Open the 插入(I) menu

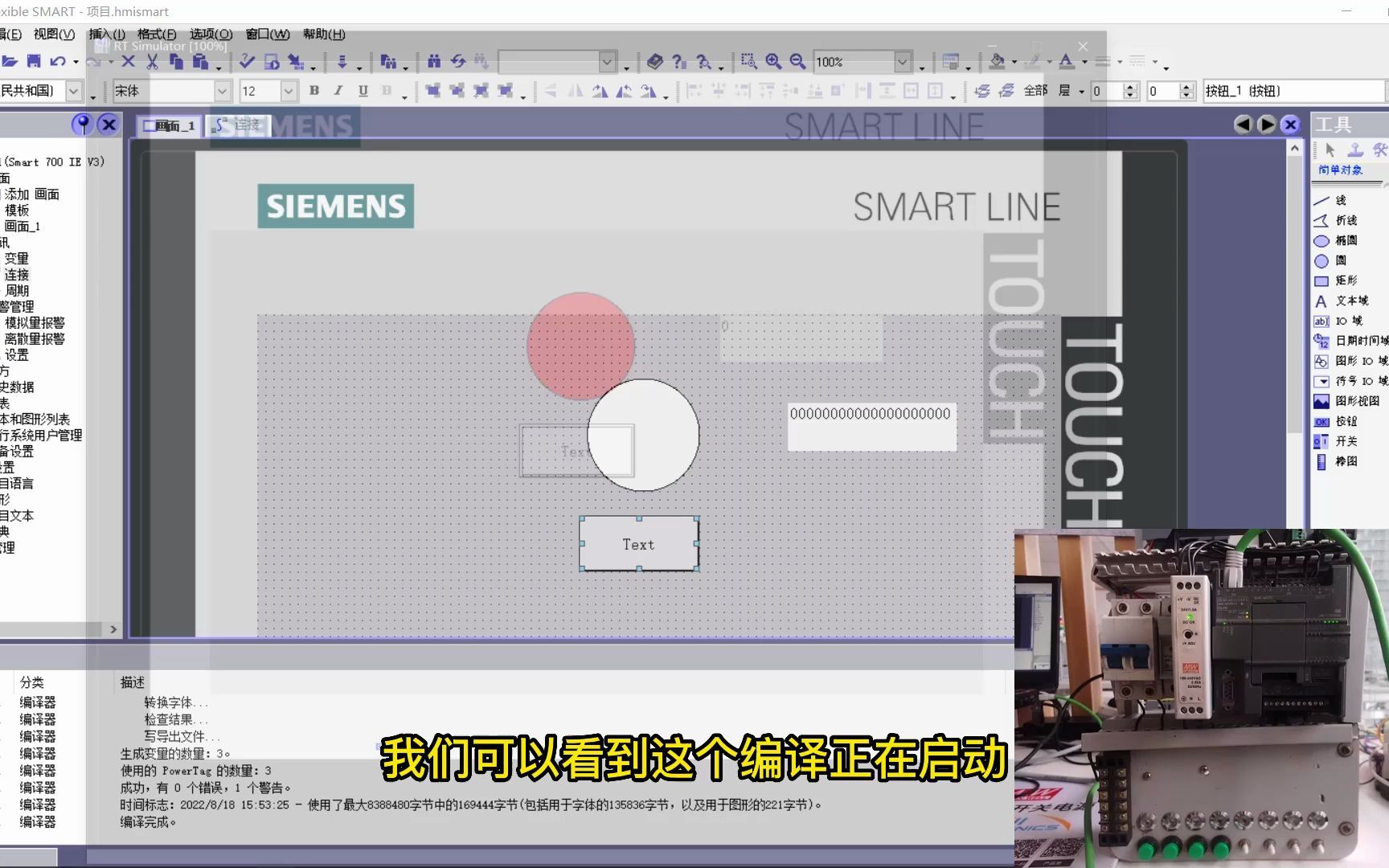click(107, 34)
